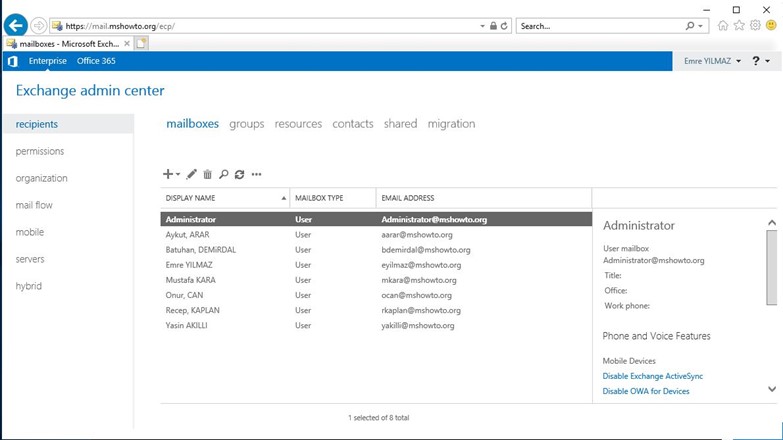Click the Office logo icon in blue bar

coord(13,61)
